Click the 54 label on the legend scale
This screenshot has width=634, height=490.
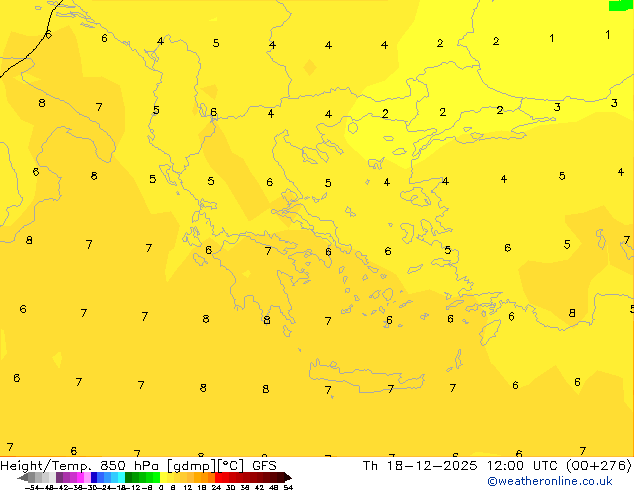(x=288, y=487)
